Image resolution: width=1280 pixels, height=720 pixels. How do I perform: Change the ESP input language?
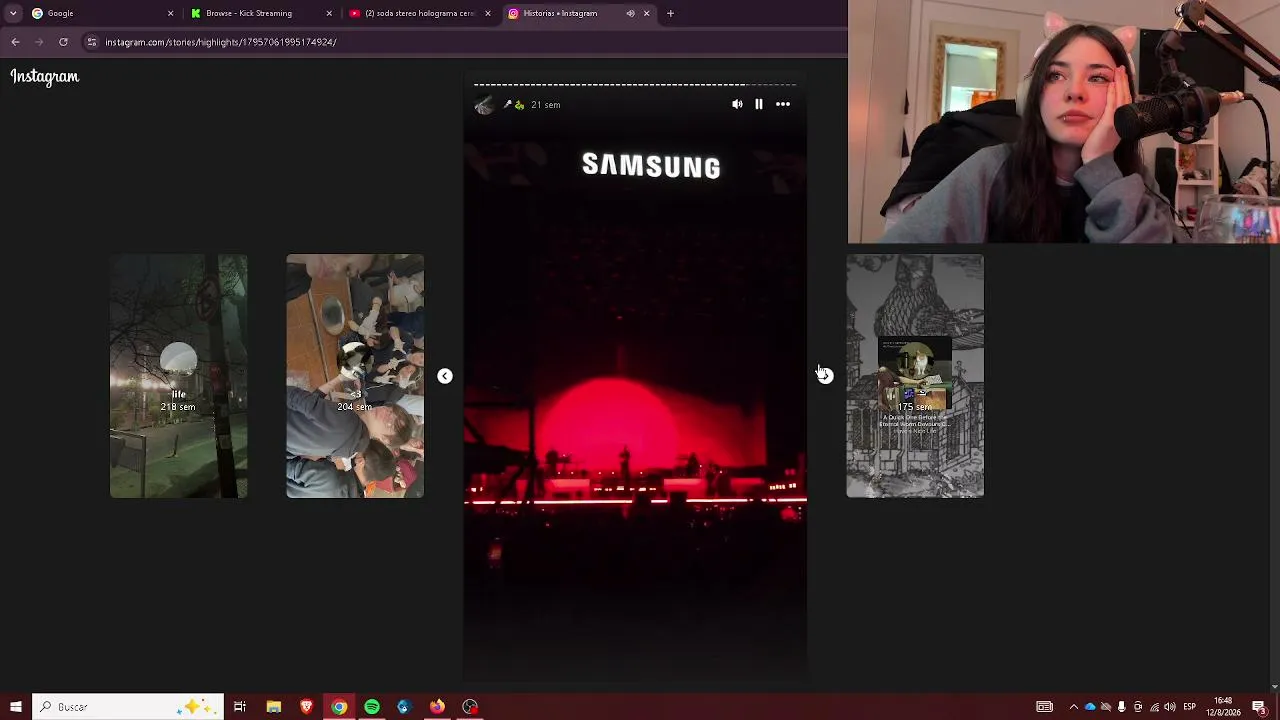click(1190, 707)
